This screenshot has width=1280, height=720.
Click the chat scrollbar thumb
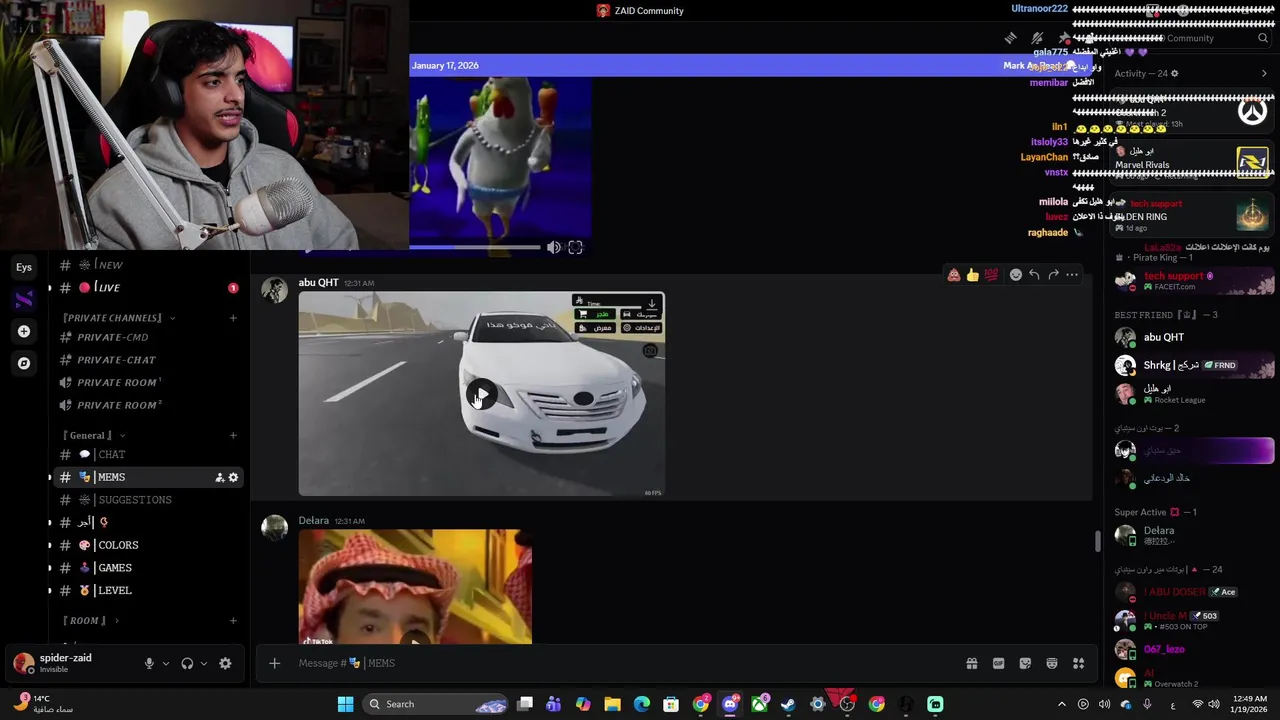pos(1097,541)
